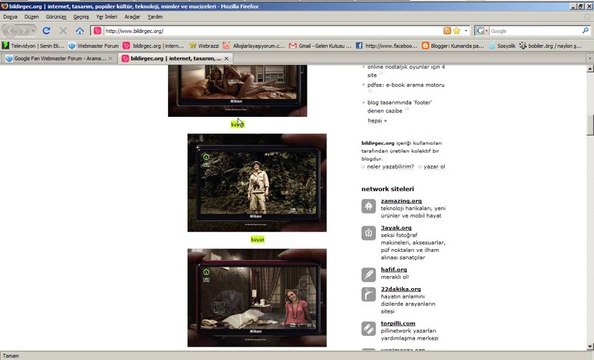
Task: Click the search magnifier icon
Action: 585,30
